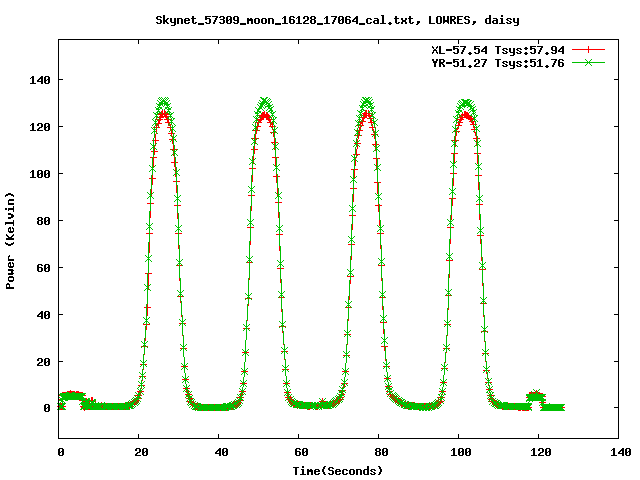The image size is (640, 480).
Task: Click the 140 tick label on y-axis
Action: tap(40, 80)
